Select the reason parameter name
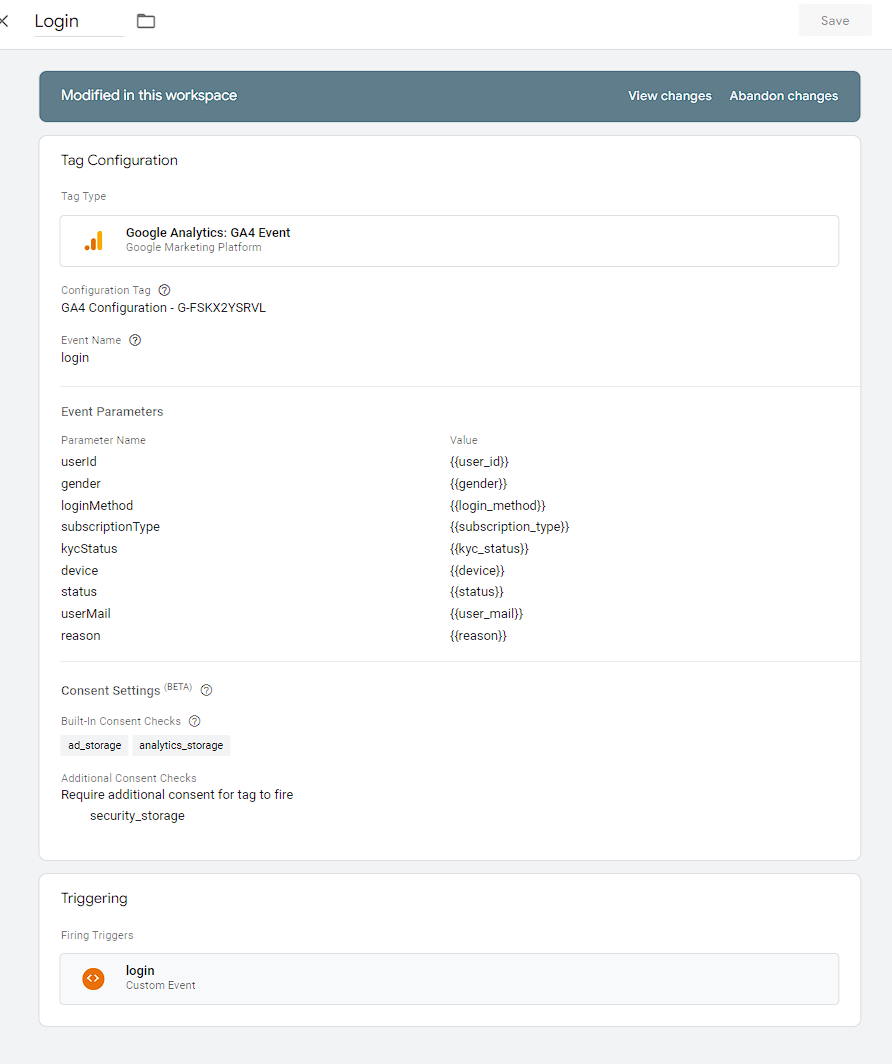Screen dimensions: 892x1064 [81, 636]
